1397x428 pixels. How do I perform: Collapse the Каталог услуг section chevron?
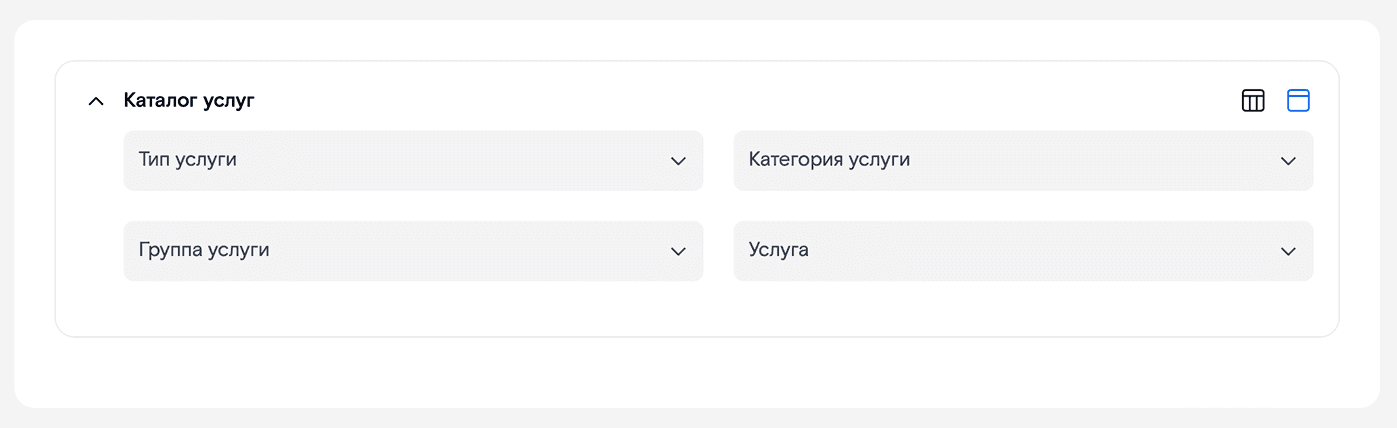[x=96, y=101]
